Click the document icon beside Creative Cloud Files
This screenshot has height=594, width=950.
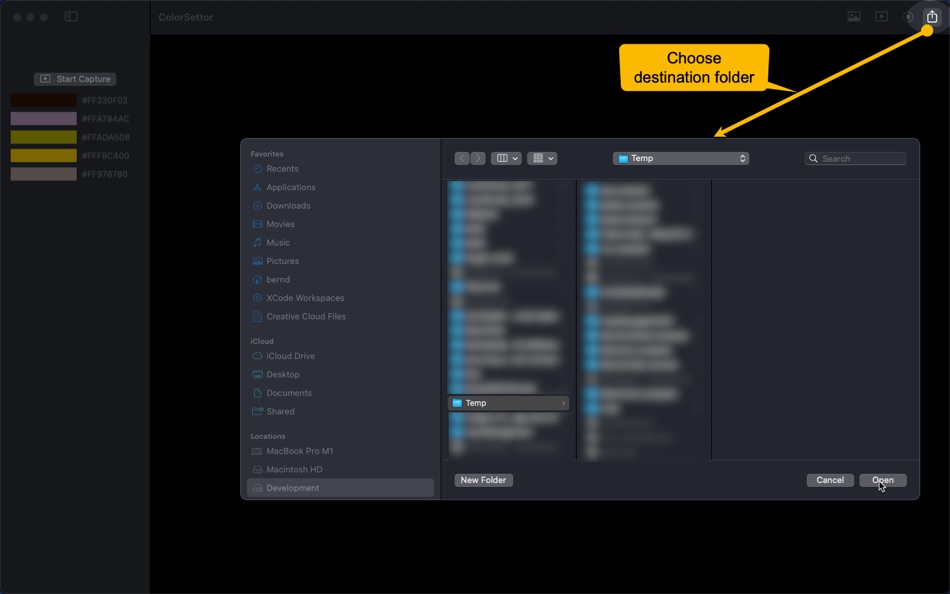257,316
